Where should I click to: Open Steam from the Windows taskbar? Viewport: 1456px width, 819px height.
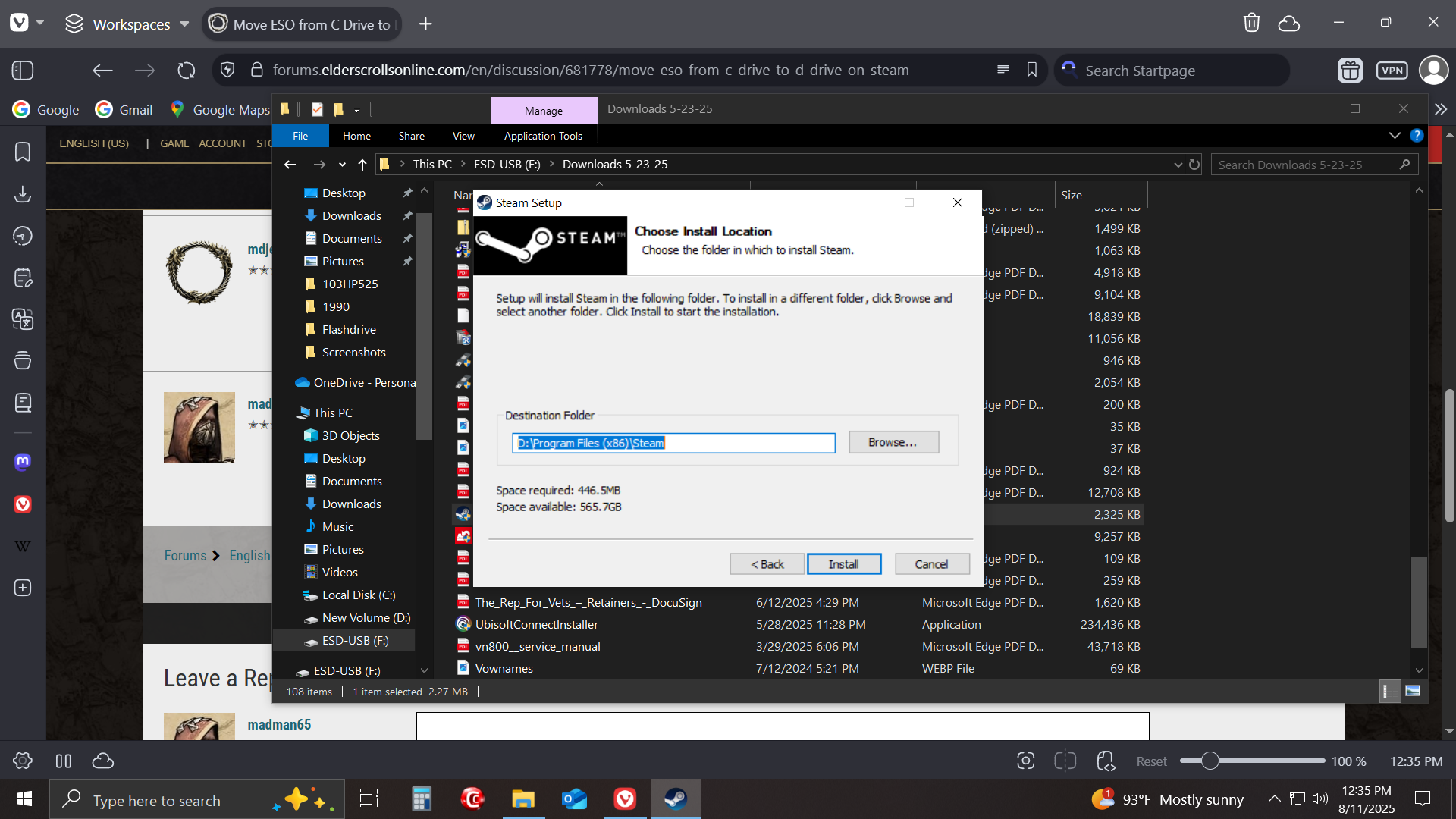[x=676, y=799]
